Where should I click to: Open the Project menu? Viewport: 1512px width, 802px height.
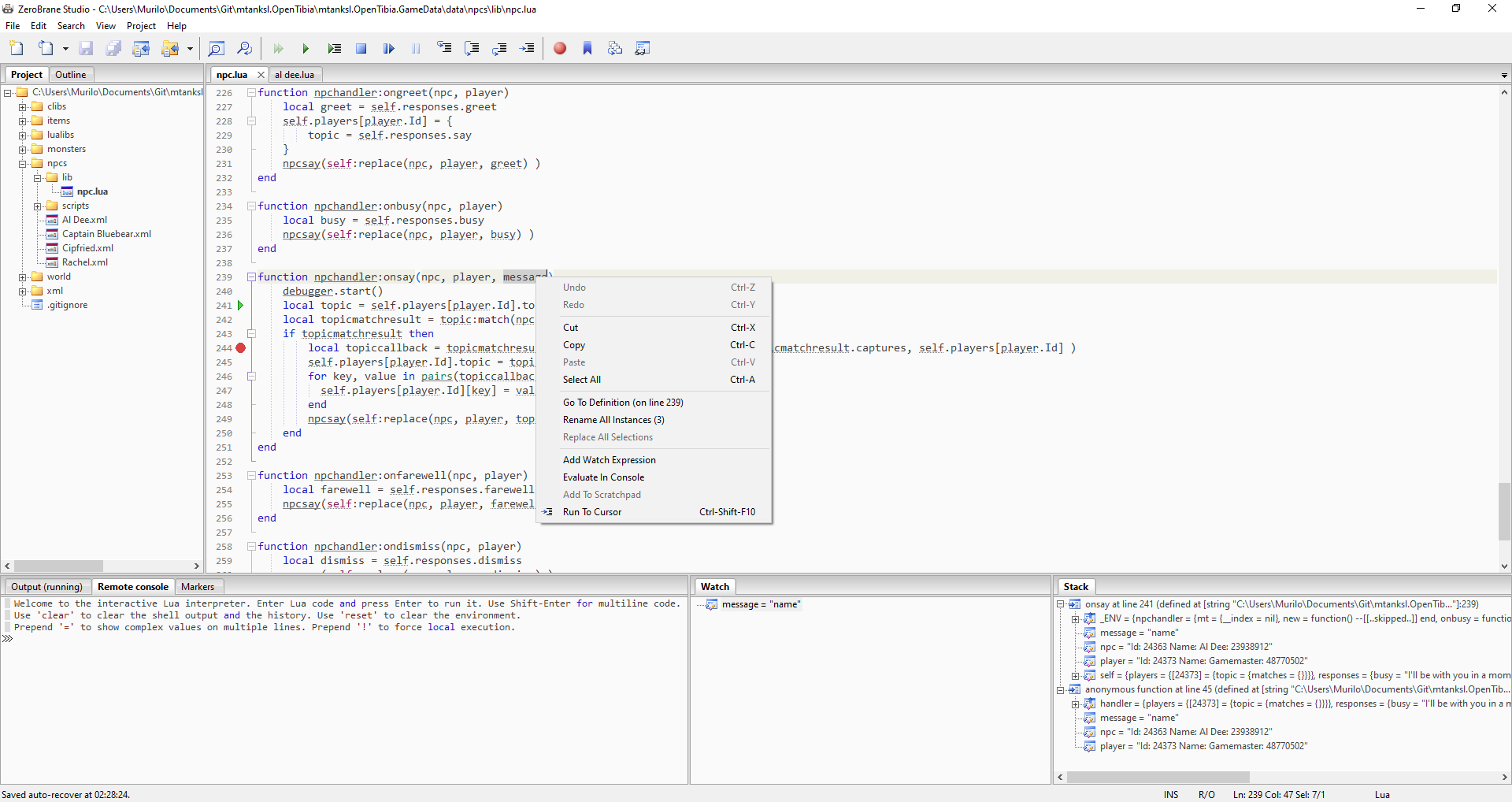[x=141, y=25]
